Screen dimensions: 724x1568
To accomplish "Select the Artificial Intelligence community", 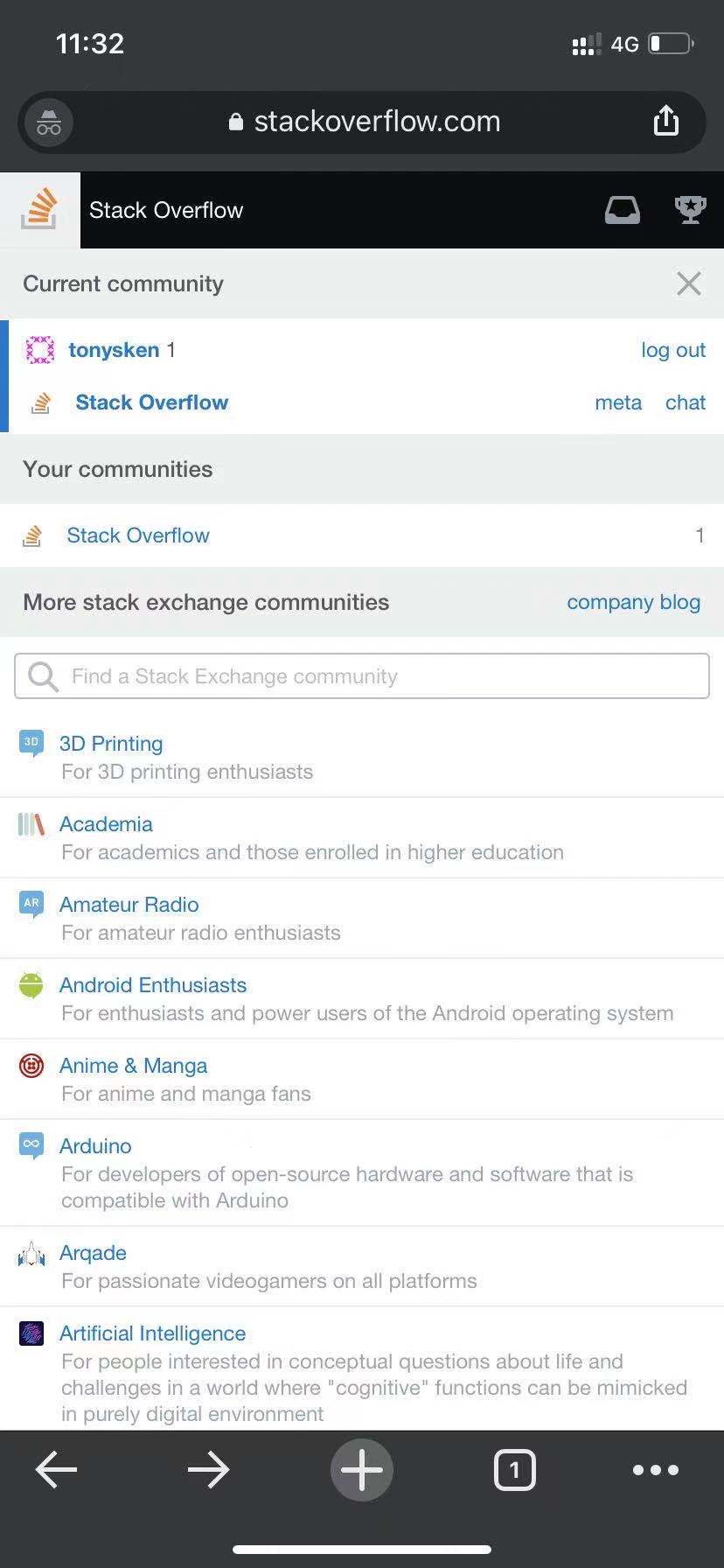I will tap(153, 1333).
